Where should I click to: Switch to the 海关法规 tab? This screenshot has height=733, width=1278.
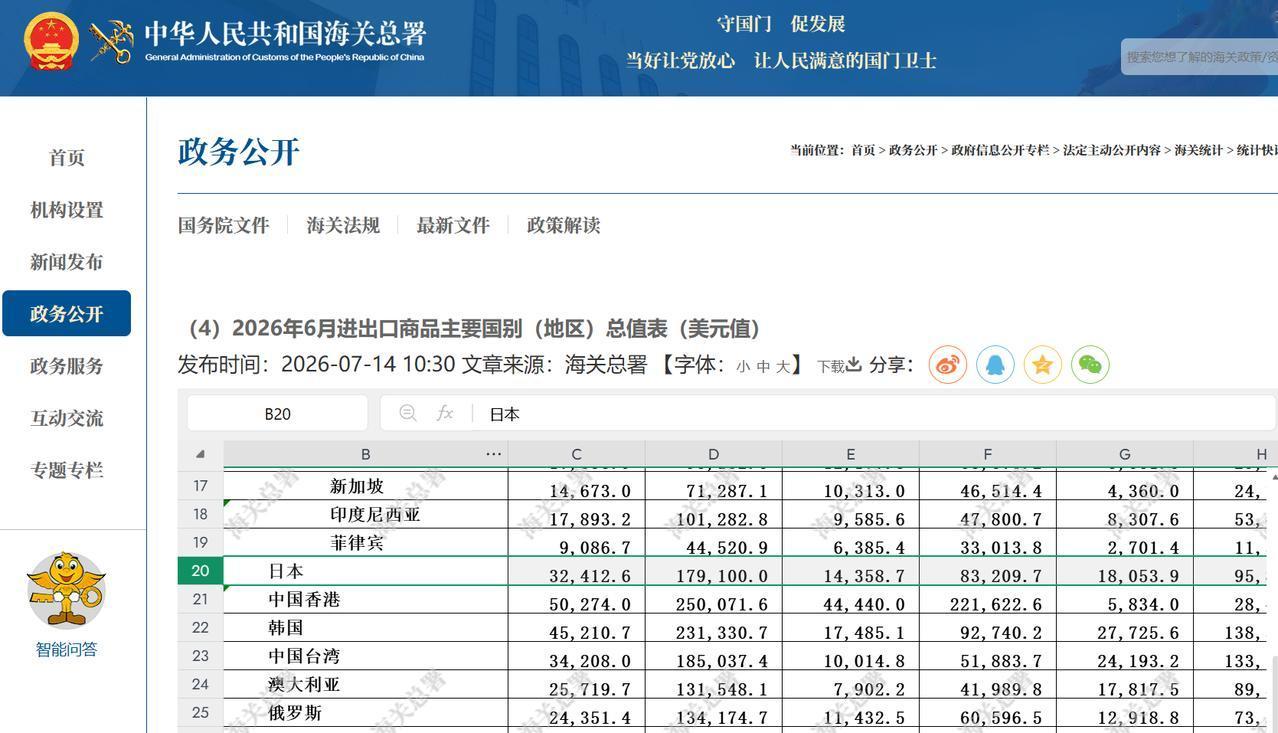click(343, 225)
